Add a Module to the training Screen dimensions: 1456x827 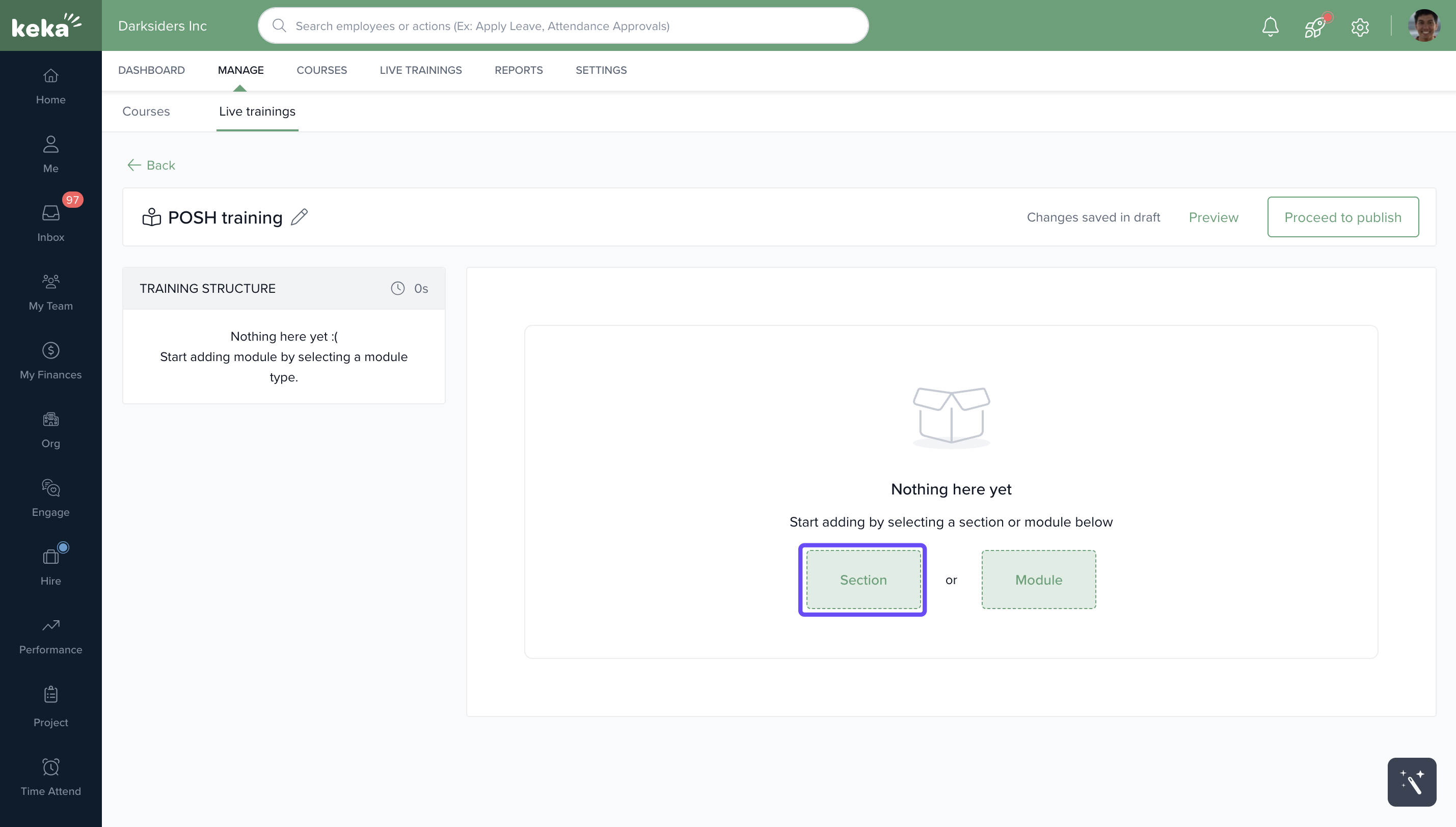click(x=1038, y=580)
